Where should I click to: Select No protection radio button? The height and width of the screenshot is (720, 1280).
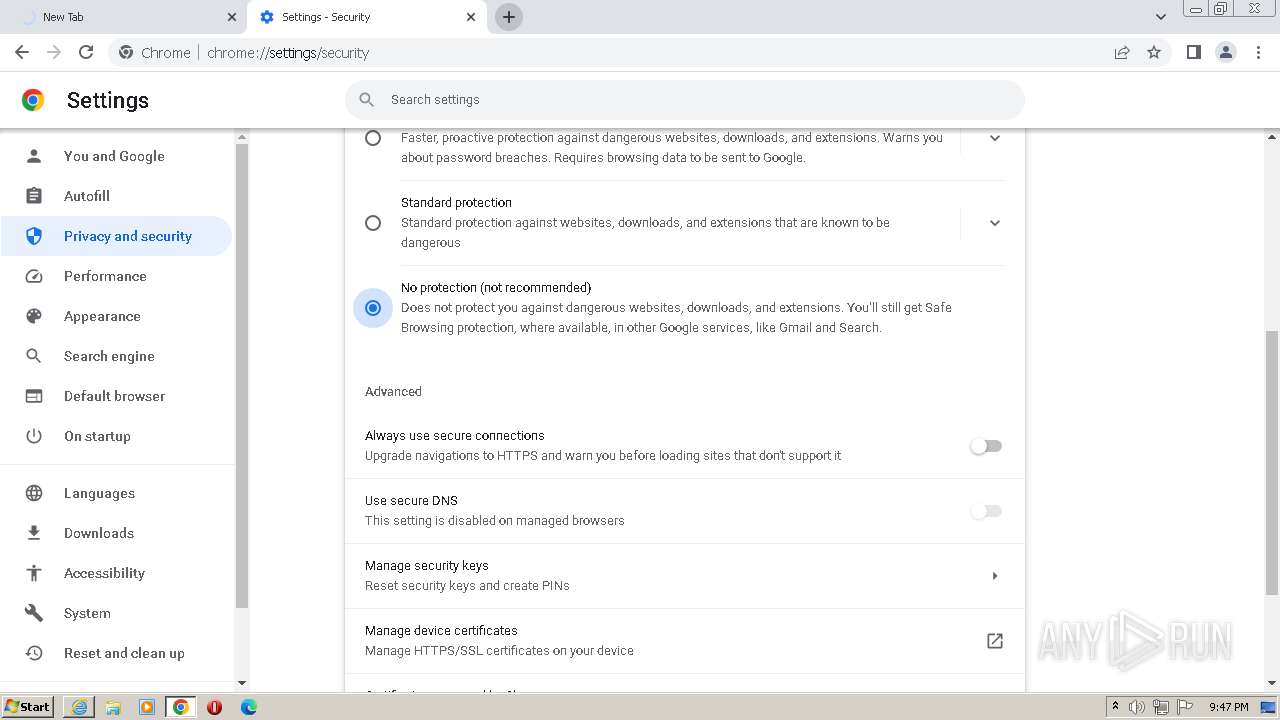point(373,308)
